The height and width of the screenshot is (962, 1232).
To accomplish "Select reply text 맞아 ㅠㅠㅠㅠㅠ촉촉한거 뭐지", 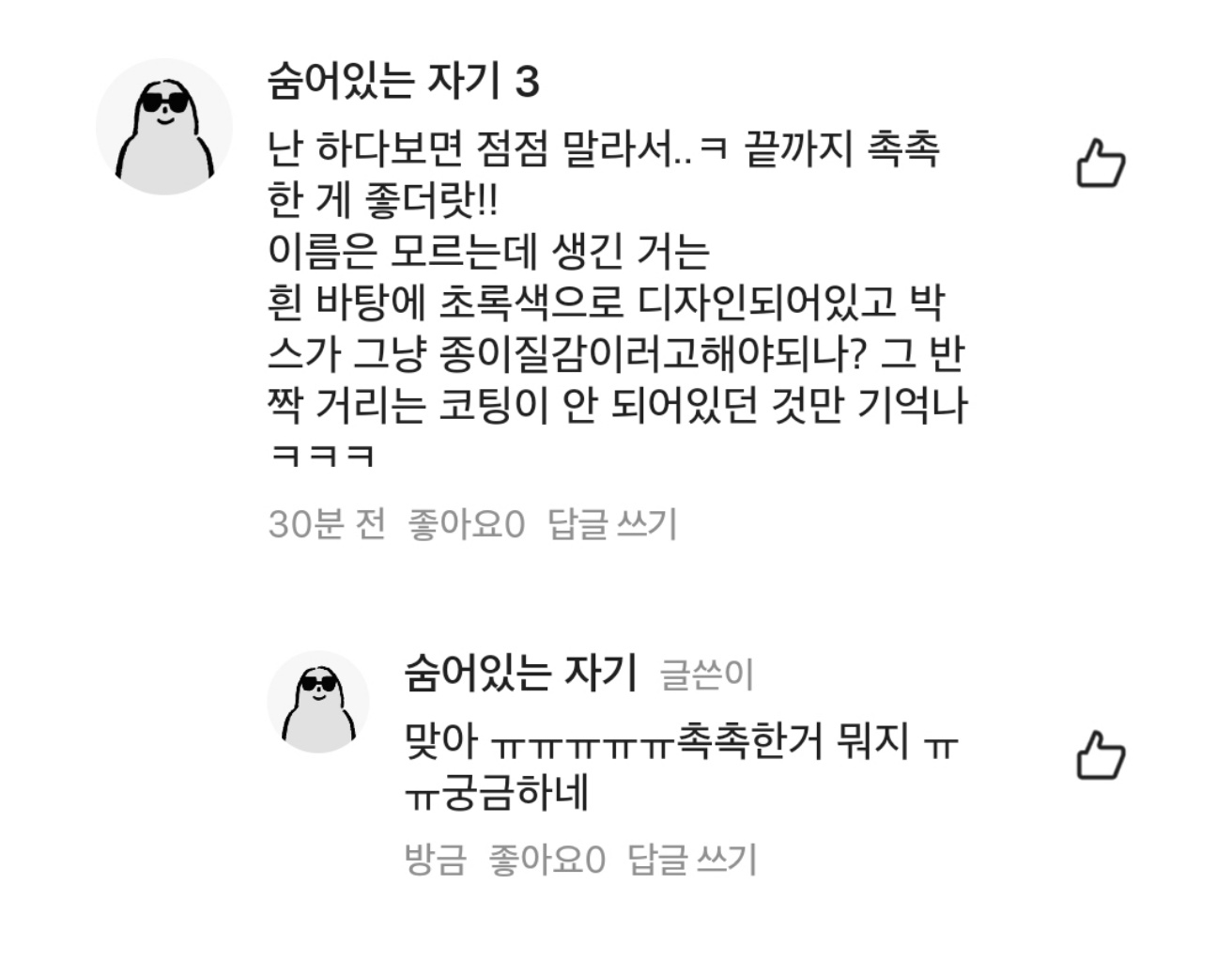I will 681,741.
